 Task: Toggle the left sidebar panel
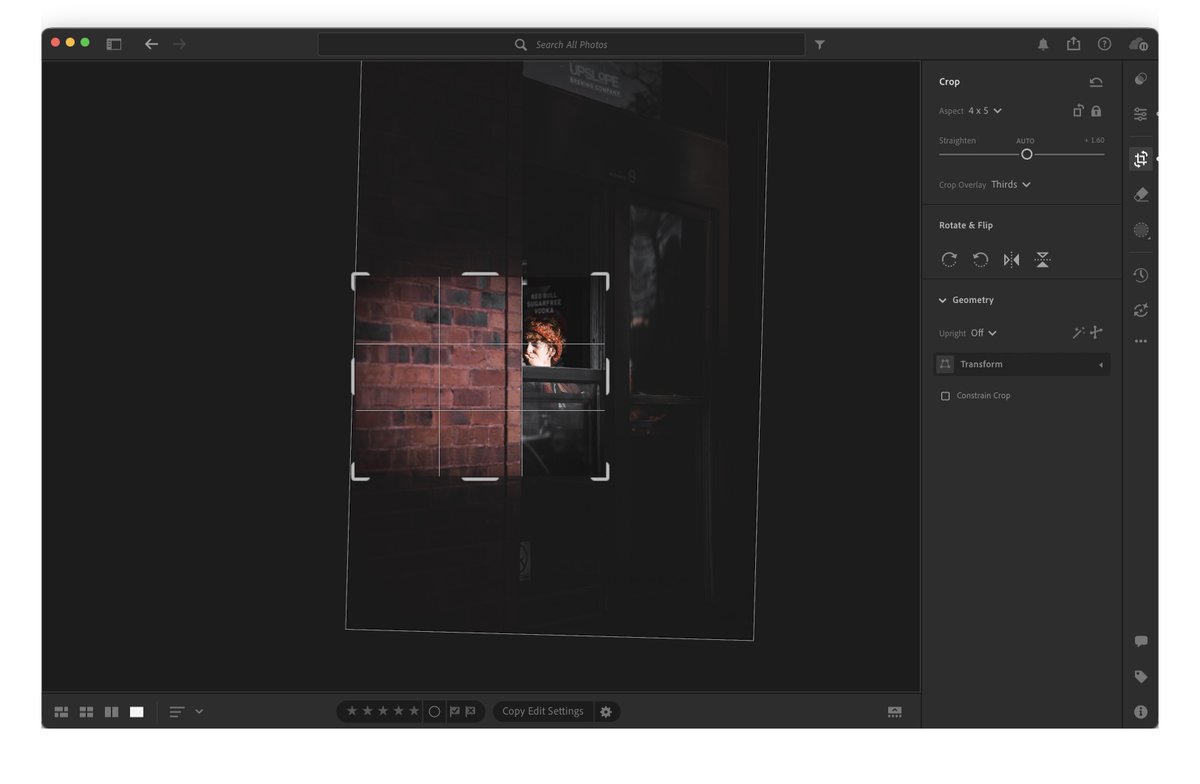click(x=114, y=44)
